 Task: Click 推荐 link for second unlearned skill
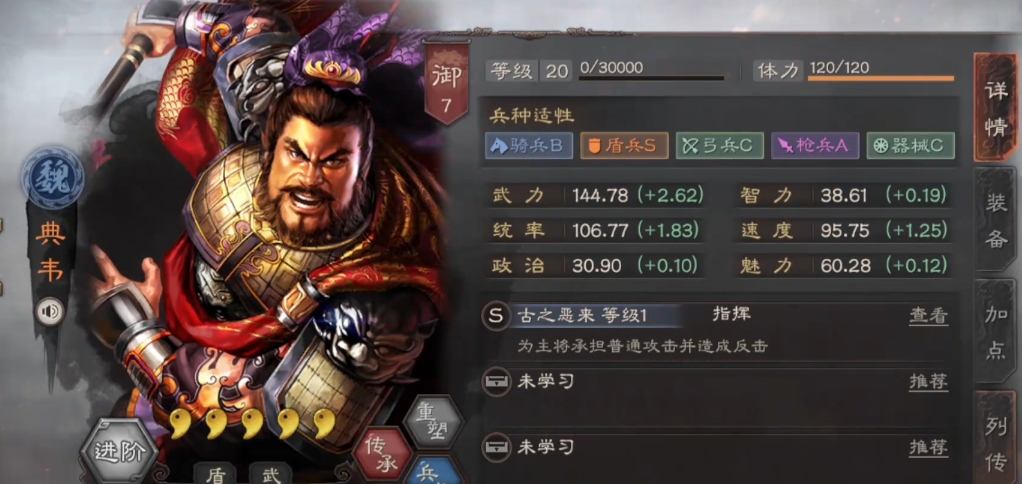click(928, 448)
